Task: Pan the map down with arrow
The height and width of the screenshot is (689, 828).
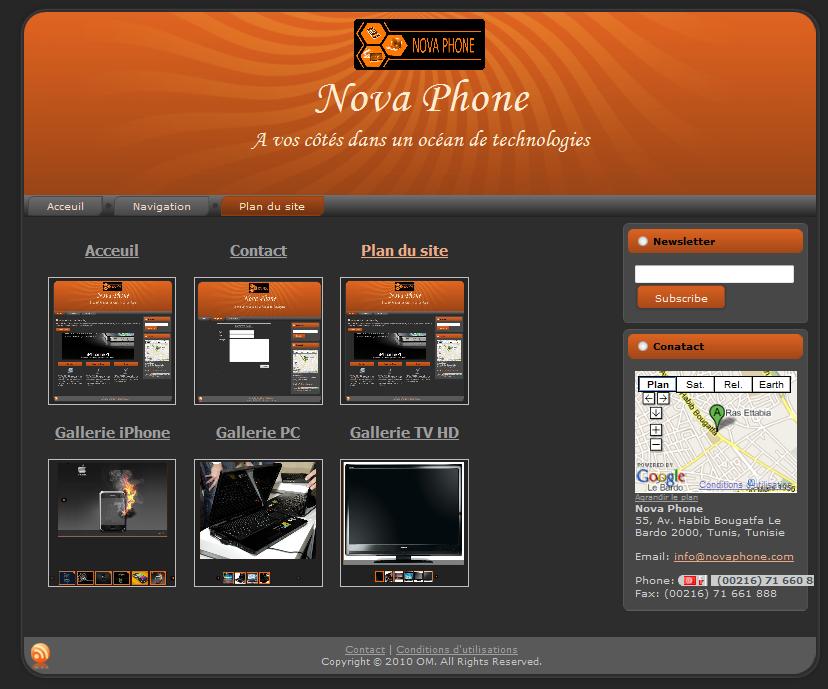Action: pos(656,412)
